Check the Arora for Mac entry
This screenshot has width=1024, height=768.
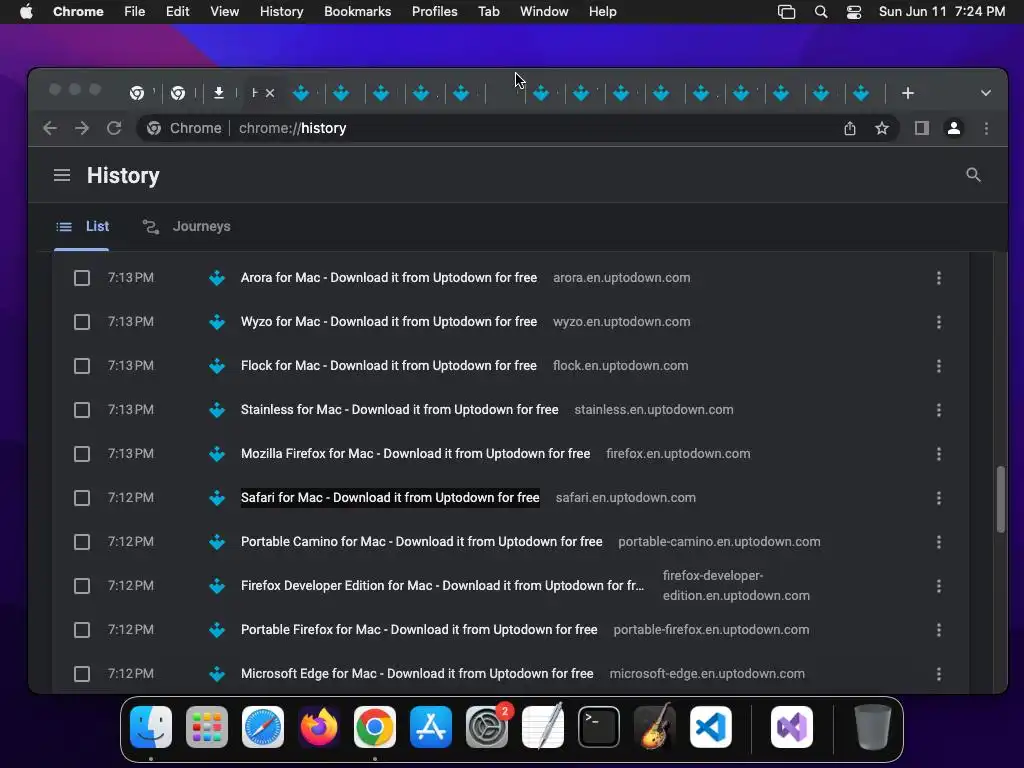82,278
